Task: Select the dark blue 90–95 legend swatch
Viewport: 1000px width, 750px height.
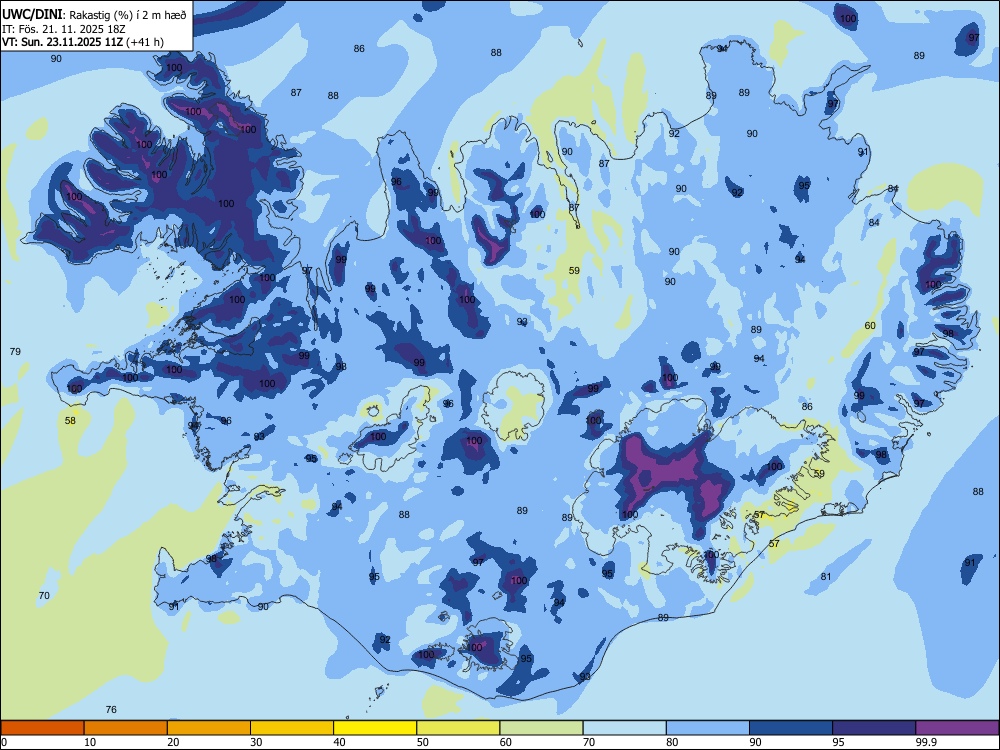Action: pyautogui.click(x=791, y=728)
